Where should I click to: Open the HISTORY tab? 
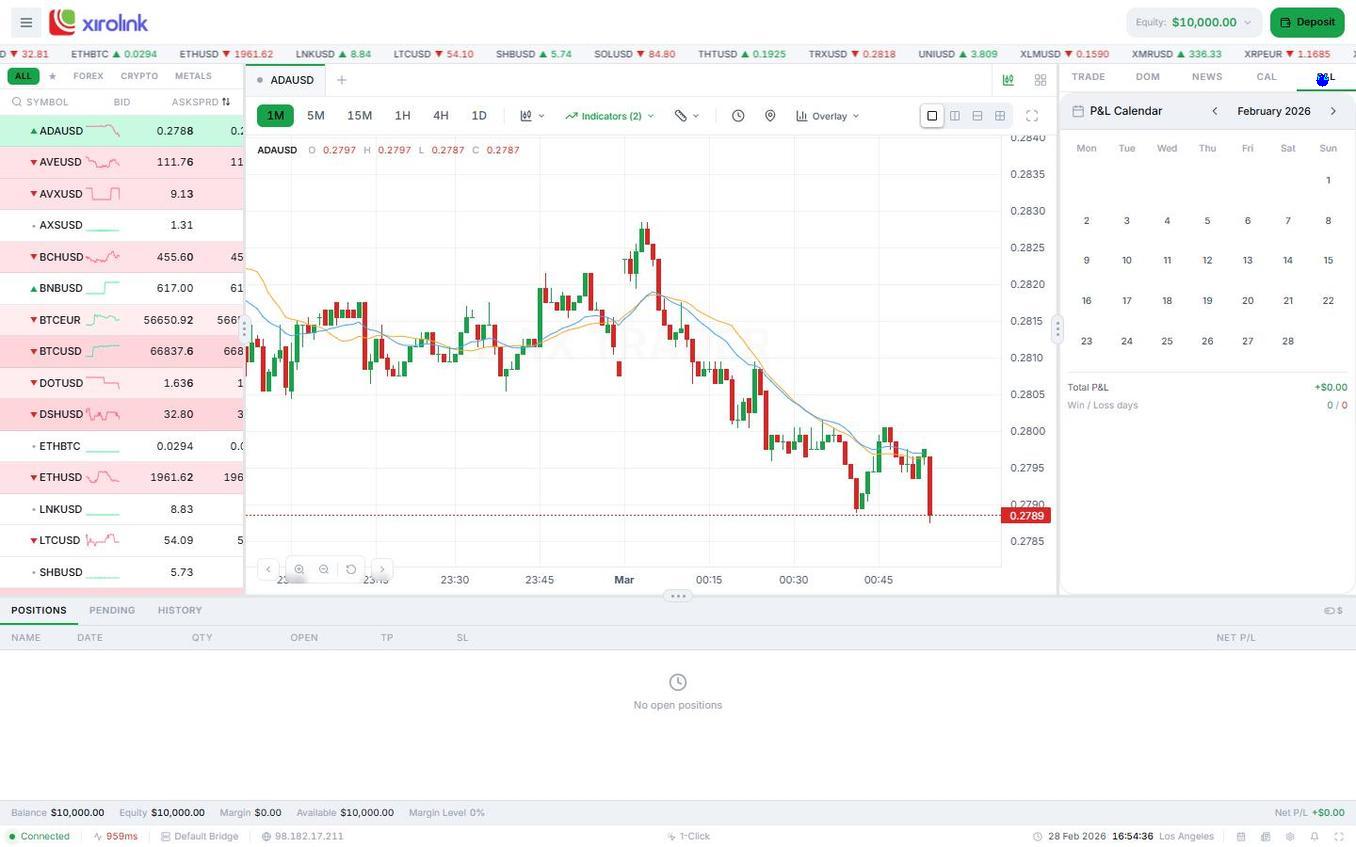click(x=180, y=610)
